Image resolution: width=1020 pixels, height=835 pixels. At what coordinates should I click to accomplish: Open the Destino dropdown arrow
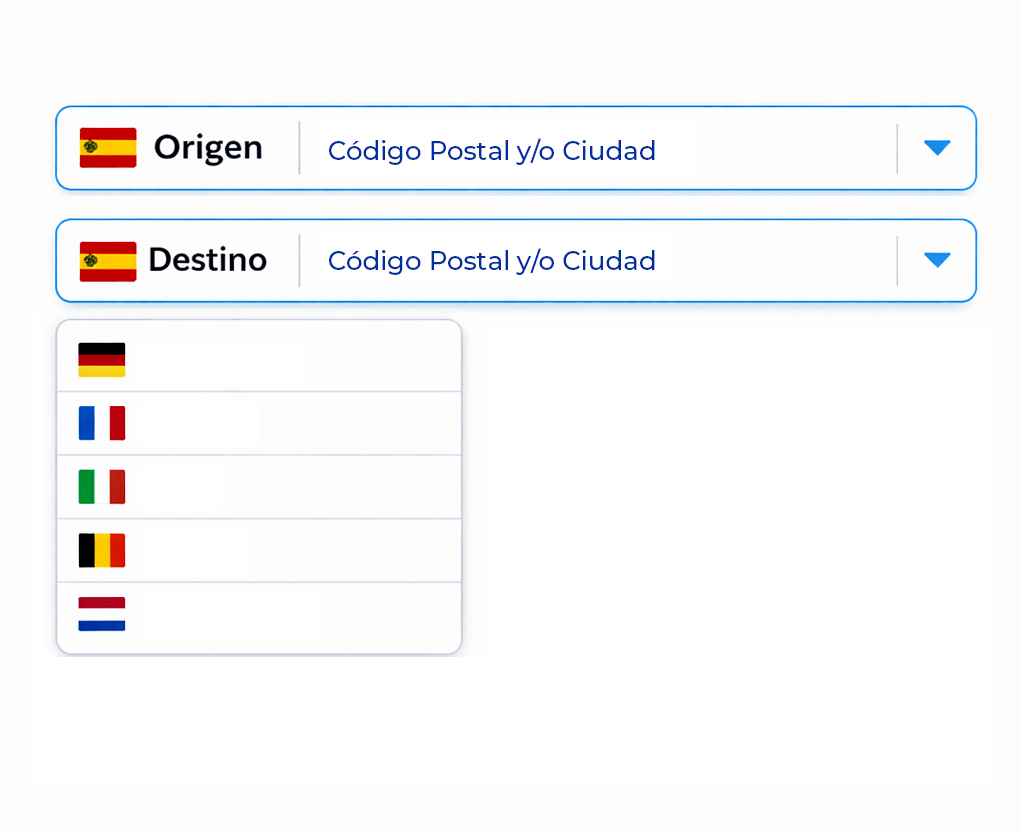point(937,260)
